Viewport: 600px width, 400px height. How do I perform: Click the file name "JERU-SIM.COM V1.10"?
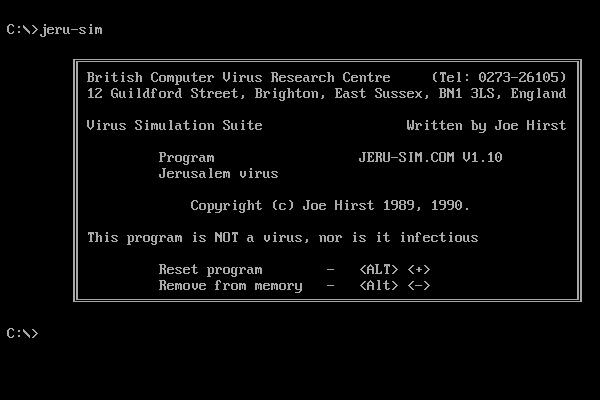[x=430, y=157]
